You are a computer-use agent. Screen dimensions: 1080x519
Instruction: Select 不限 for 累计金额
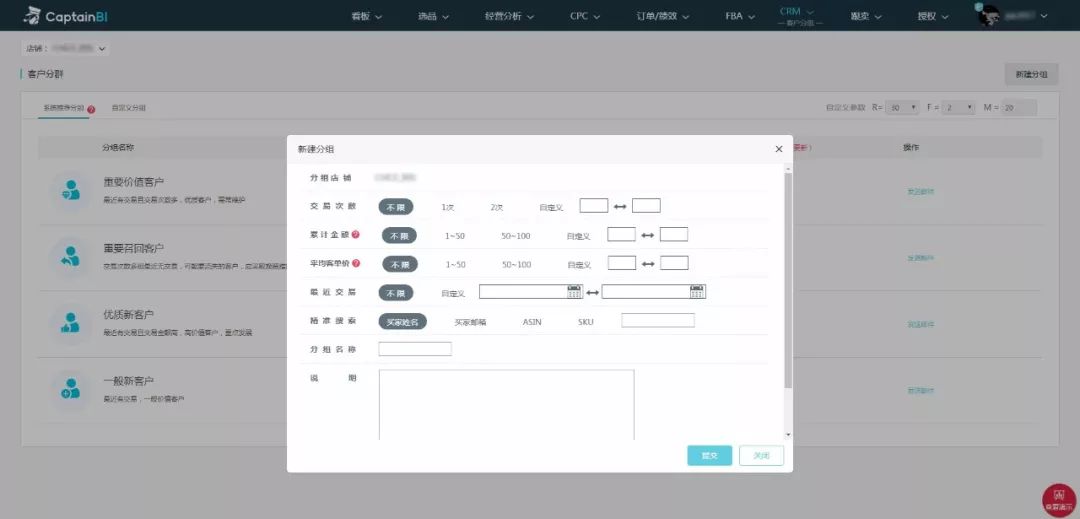[x=399, y=235]
